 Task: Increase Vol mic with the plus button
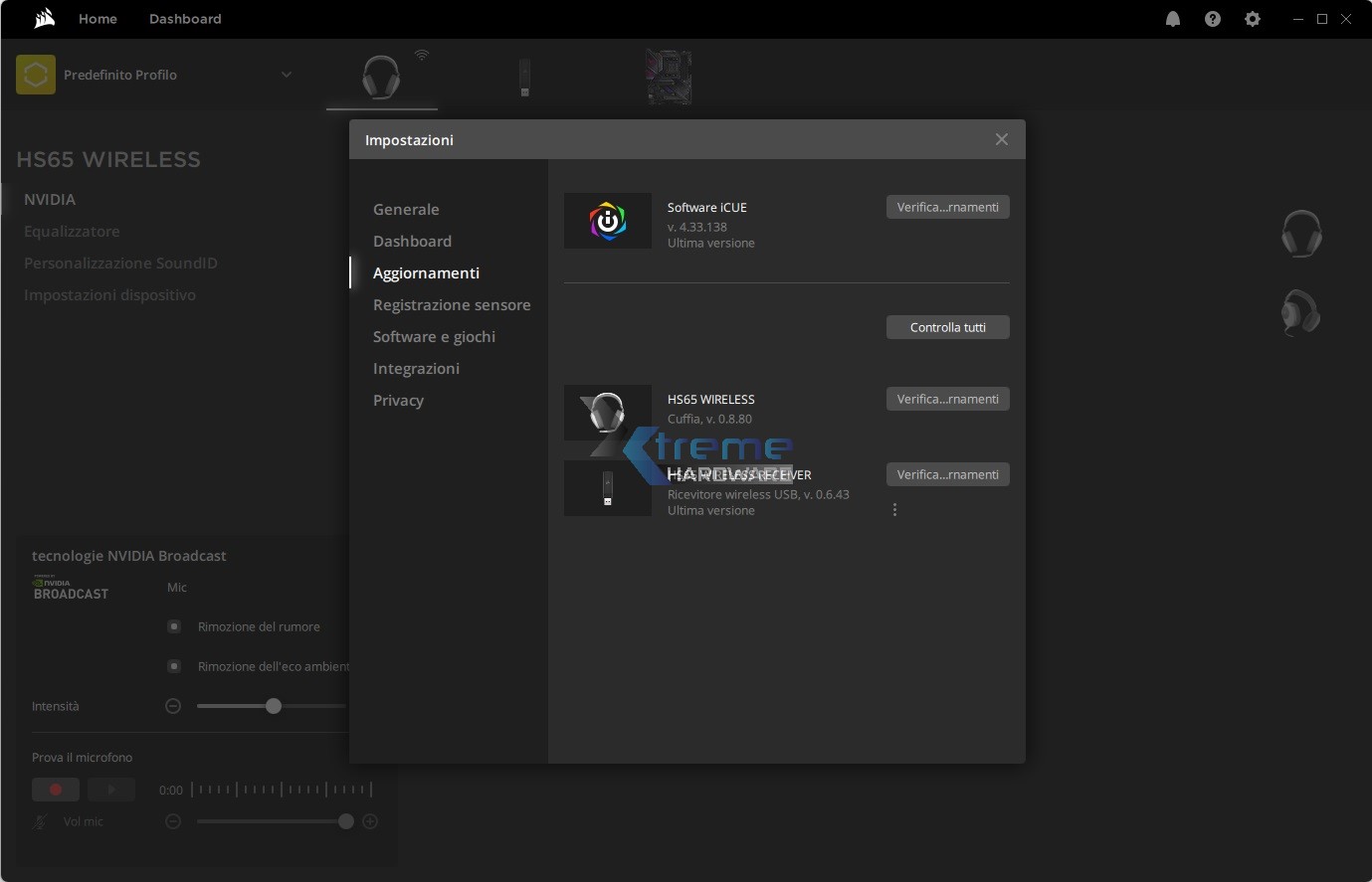coord(370,821)
